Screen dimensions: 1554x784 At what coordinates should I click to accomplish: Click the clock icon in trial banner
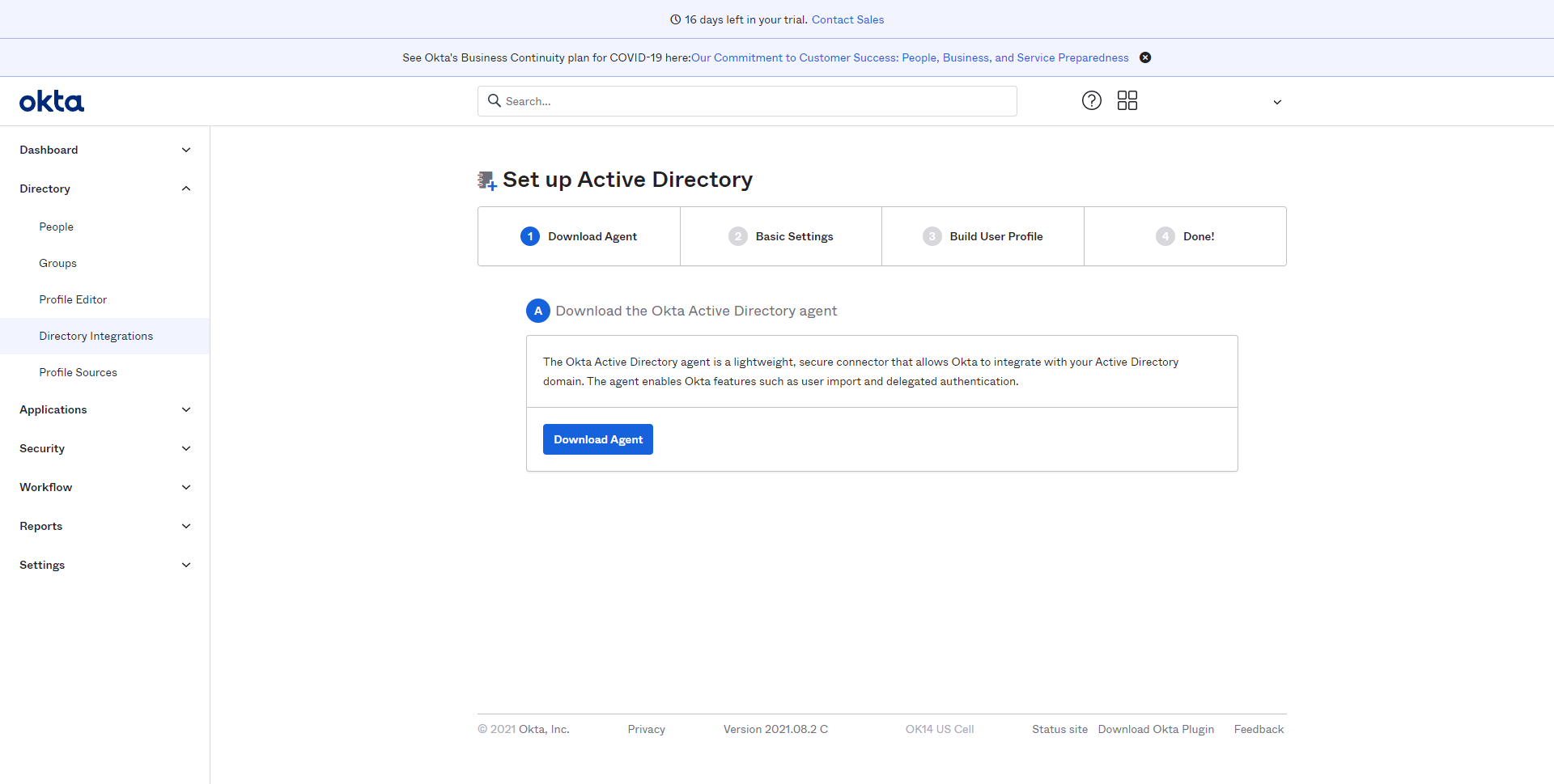(x=675, y=19)
